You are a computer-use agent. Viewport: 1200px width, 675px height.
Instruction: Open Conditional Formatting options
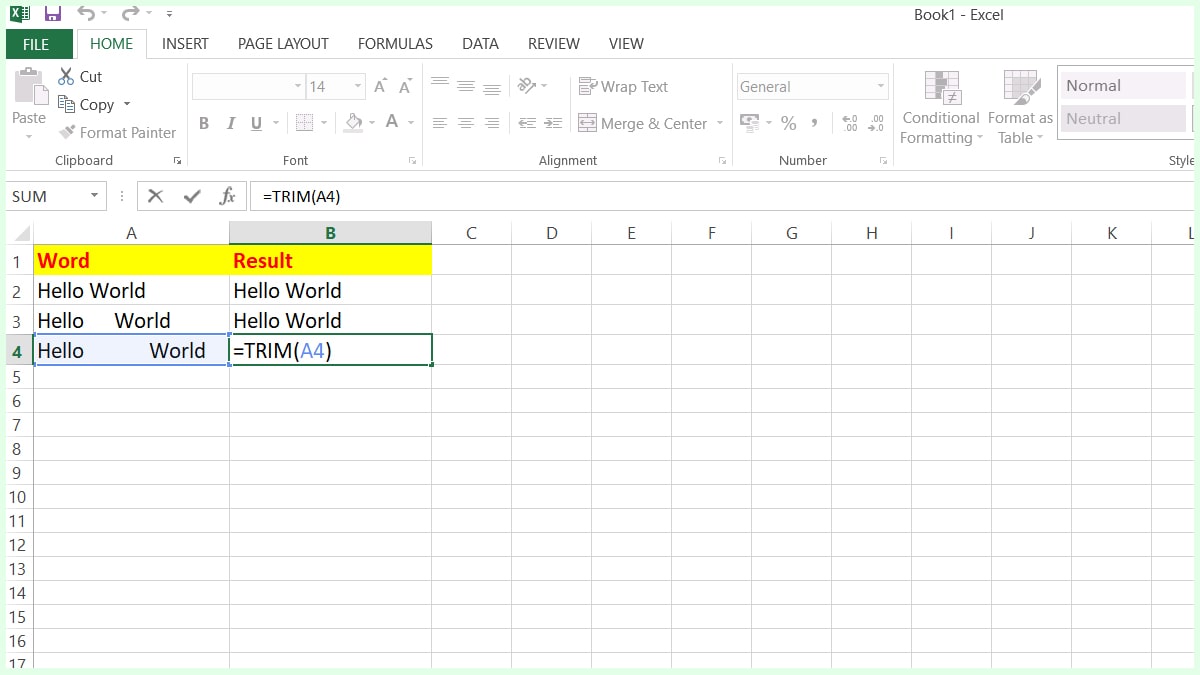pos(940,107)
